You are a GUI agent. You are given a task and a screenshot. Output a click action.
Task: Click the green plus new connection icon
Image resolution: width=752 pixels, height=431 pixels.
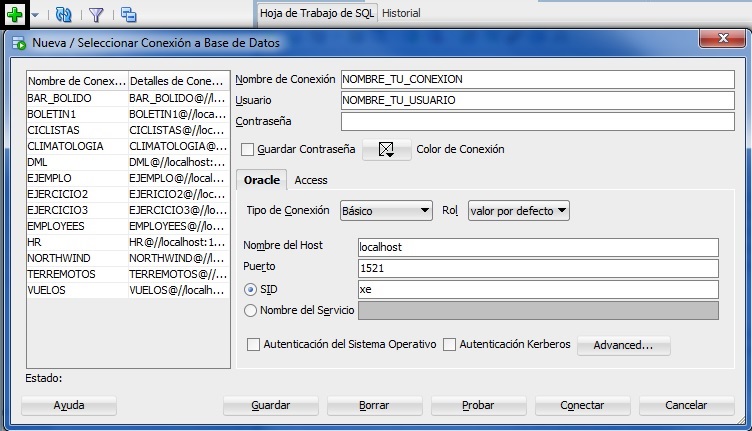(15, 15)
